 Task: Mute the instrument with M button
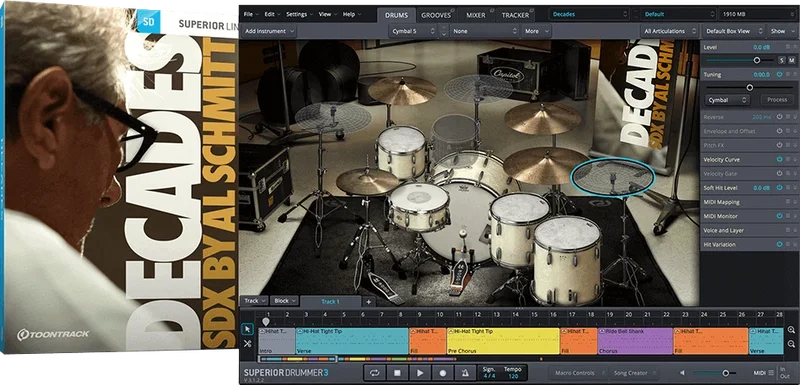point(791,60)
